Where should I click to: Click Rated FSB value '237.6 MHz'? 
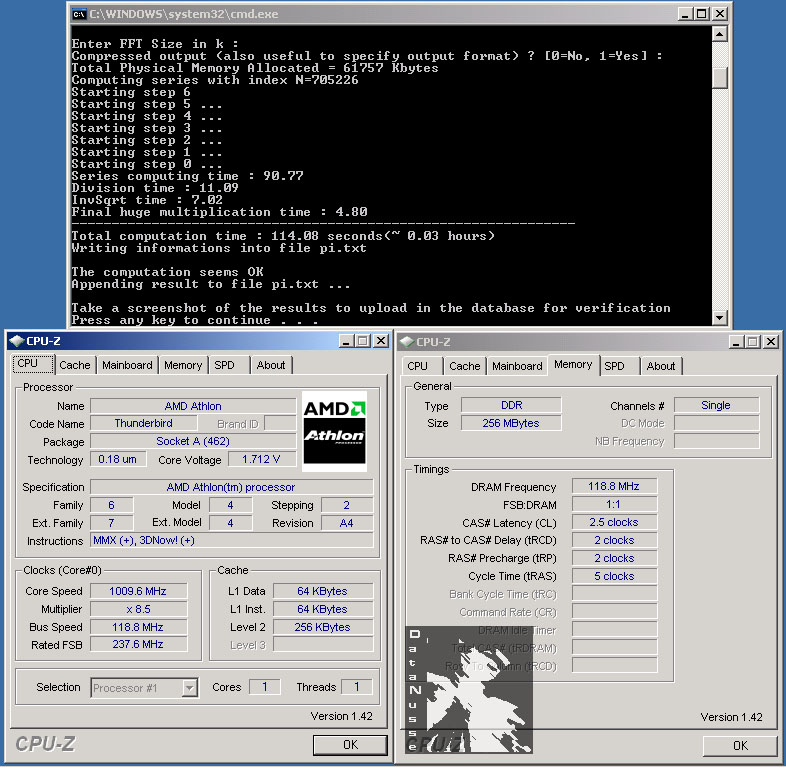(x=138, y=644)
